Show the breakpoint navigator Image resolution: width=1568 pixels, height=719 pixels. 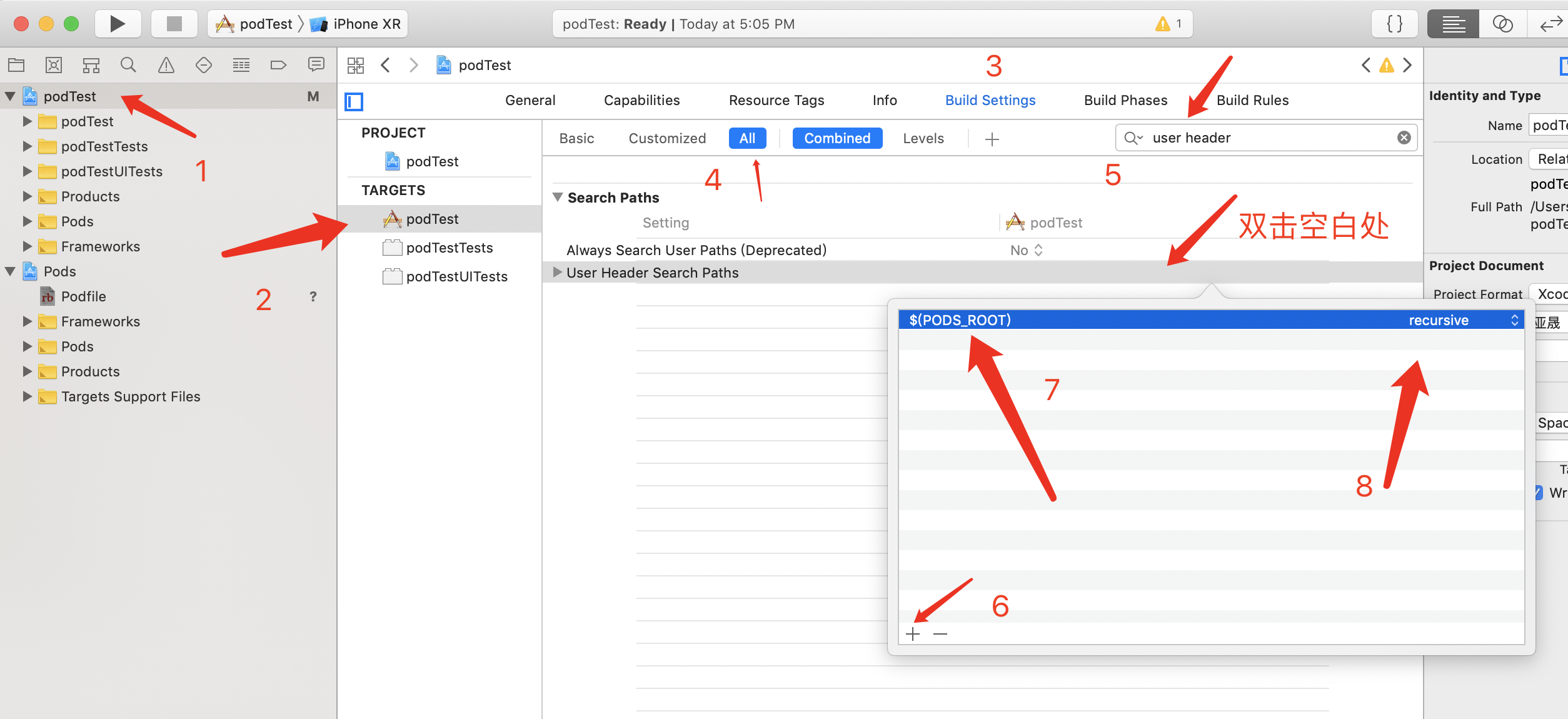click(278, 65)
